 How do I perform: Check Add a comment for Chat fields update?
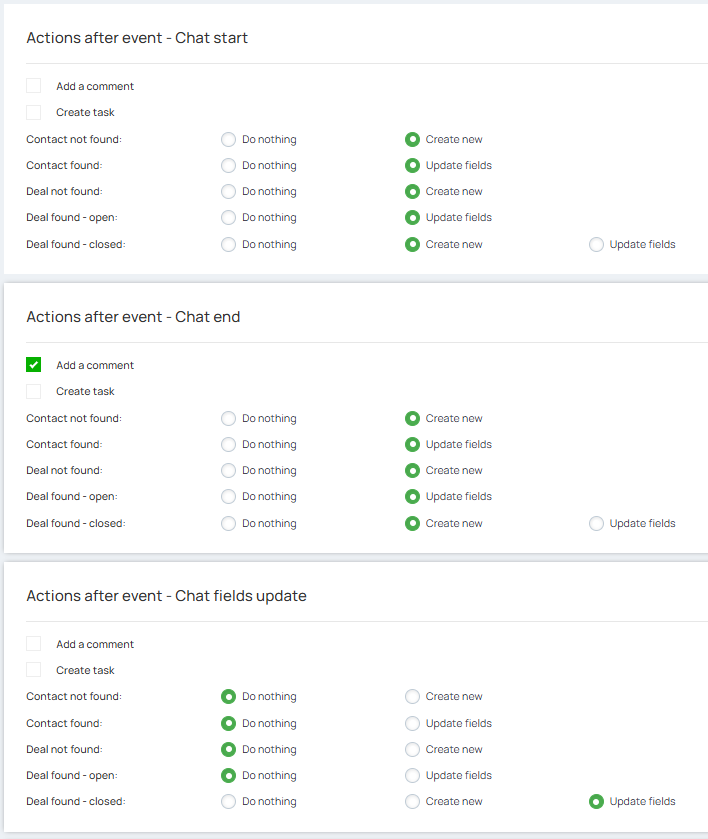pos(34,644)
